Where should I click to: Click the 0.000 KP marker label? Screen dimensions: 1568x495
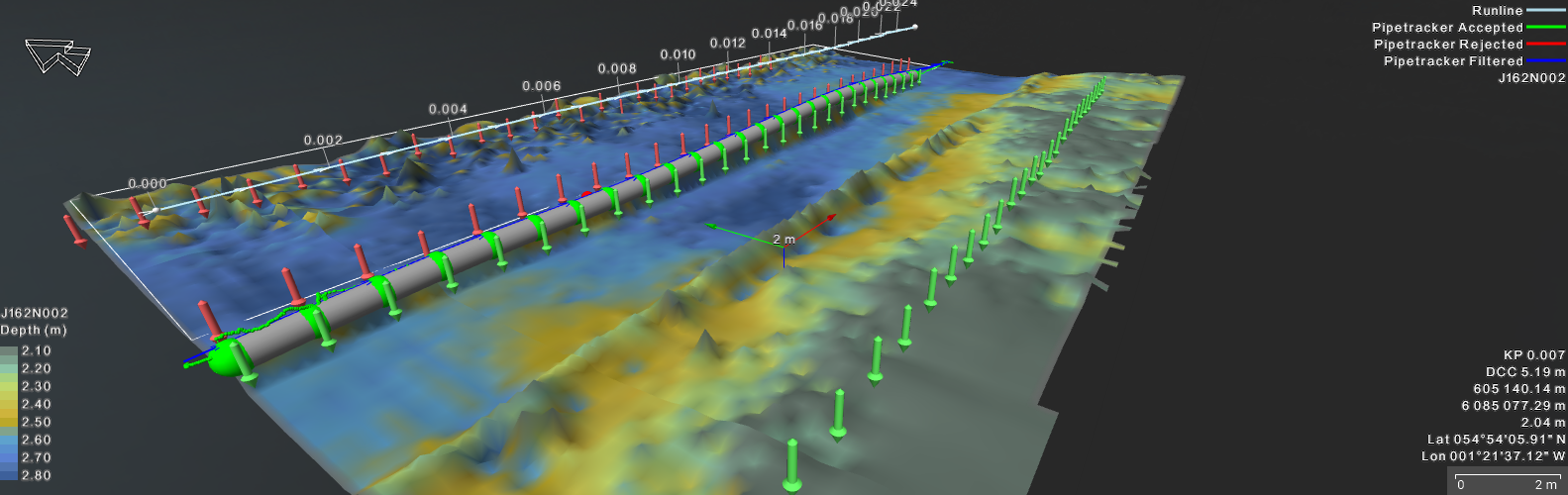click(x=148, y=184)
